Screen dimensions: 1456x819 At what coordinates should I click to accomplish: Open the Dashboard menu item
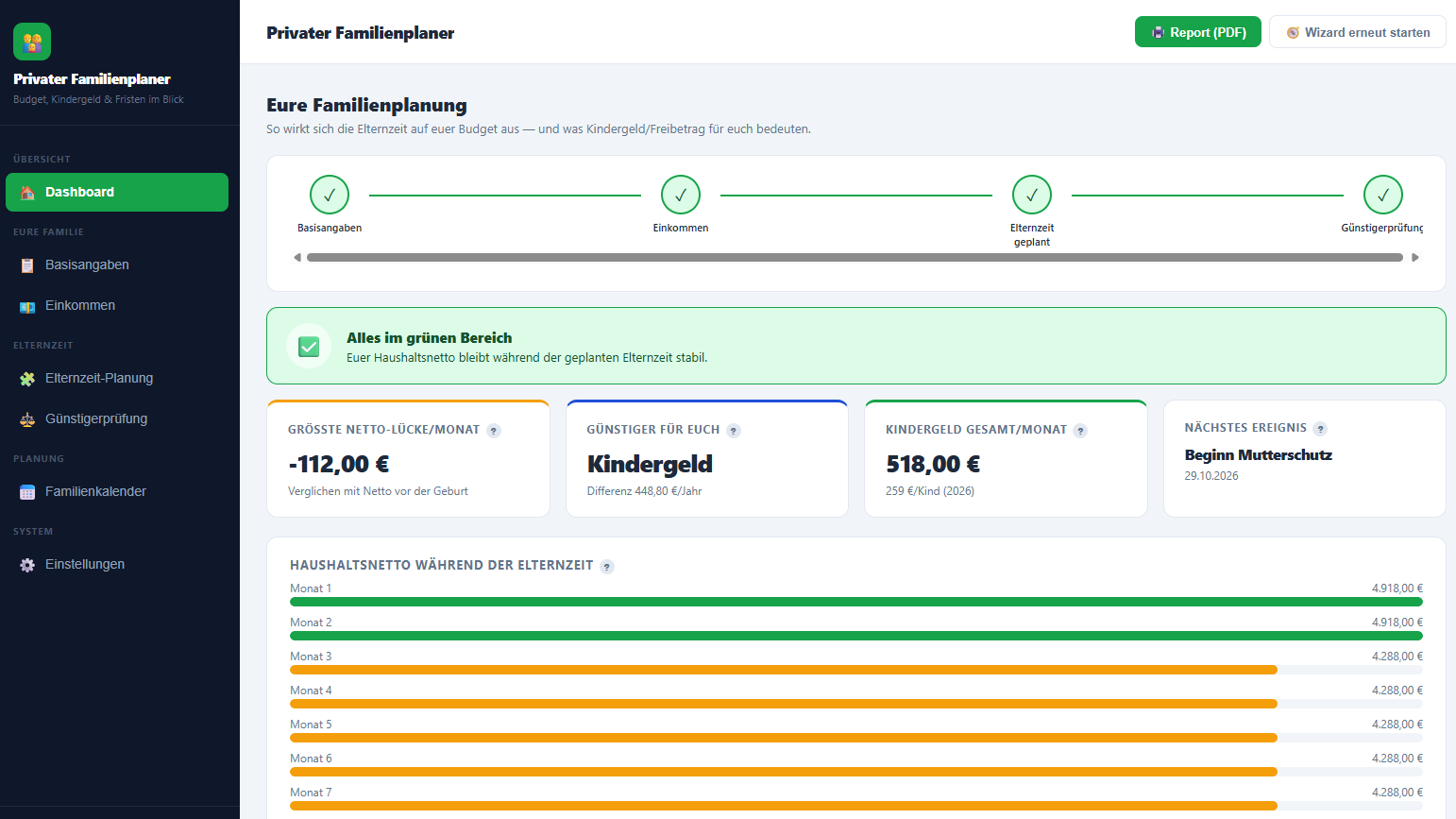point(117,192)
